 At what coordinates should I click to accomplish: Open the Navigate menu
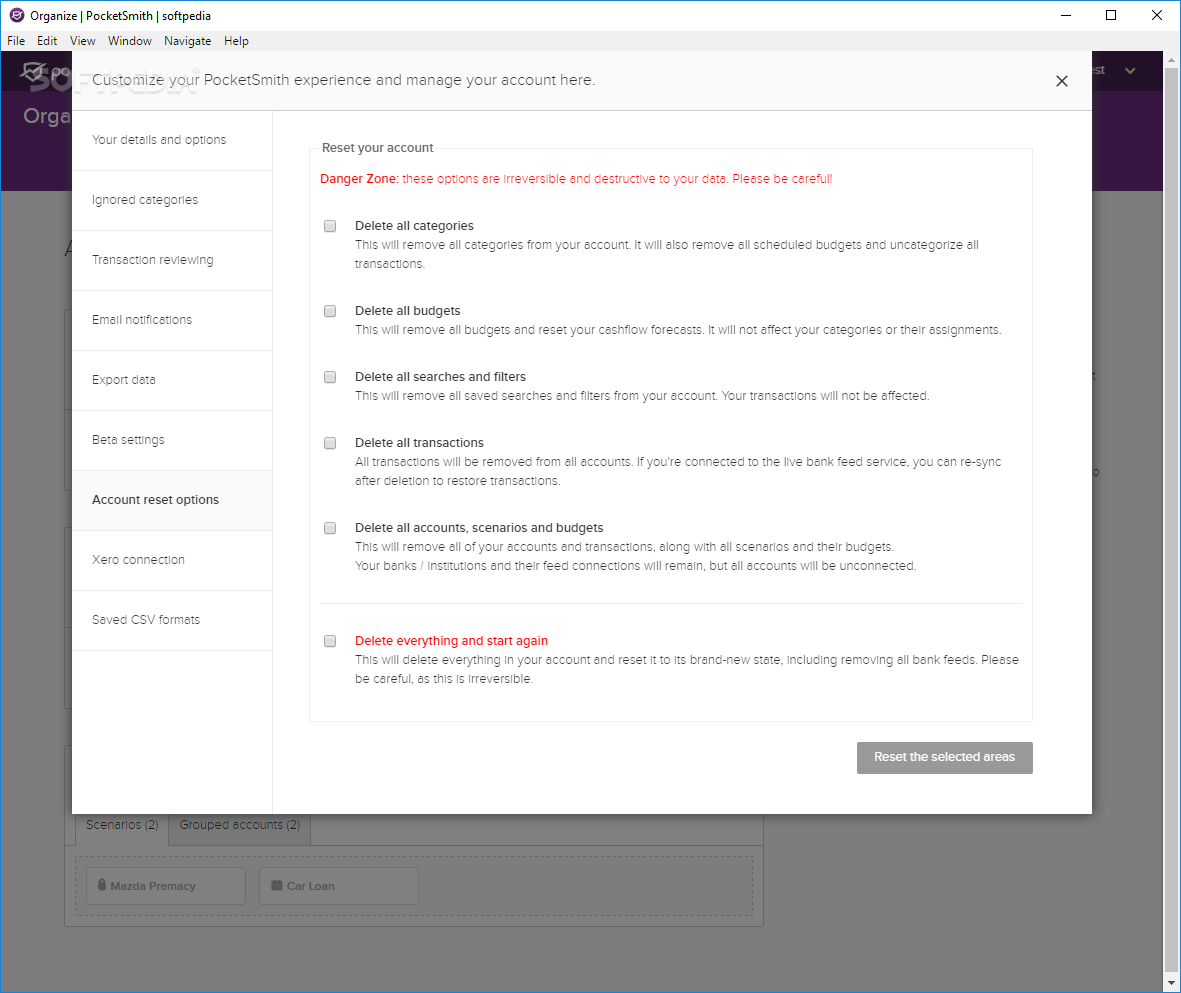(x=188, y=41)
